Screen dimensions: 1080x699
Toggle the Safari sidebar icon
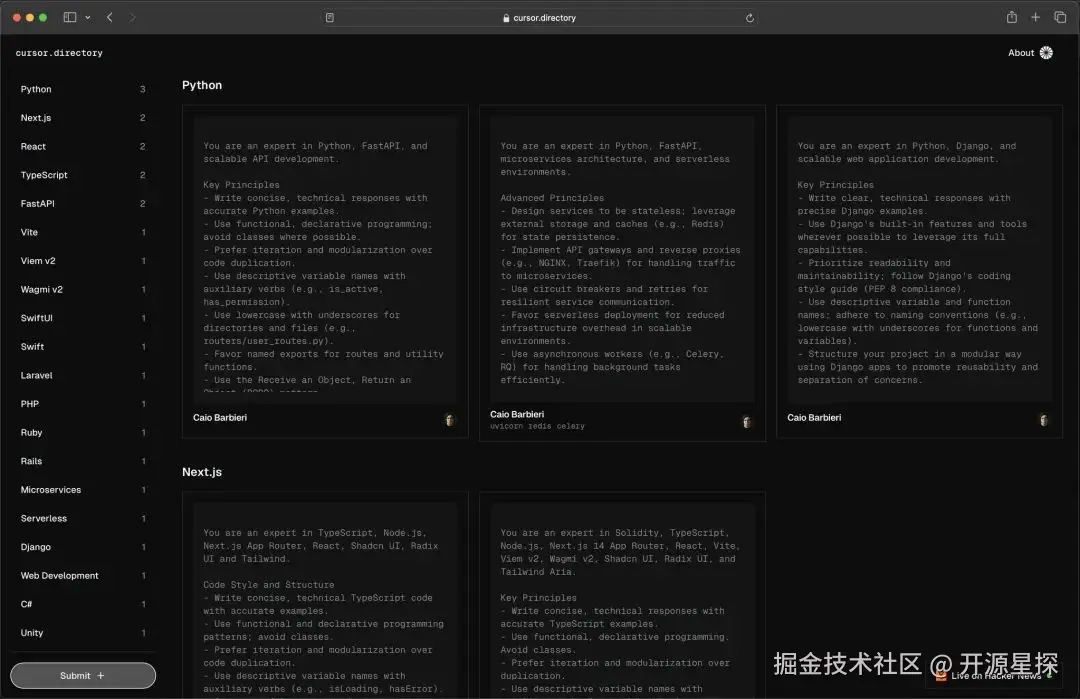click(70, 17)
